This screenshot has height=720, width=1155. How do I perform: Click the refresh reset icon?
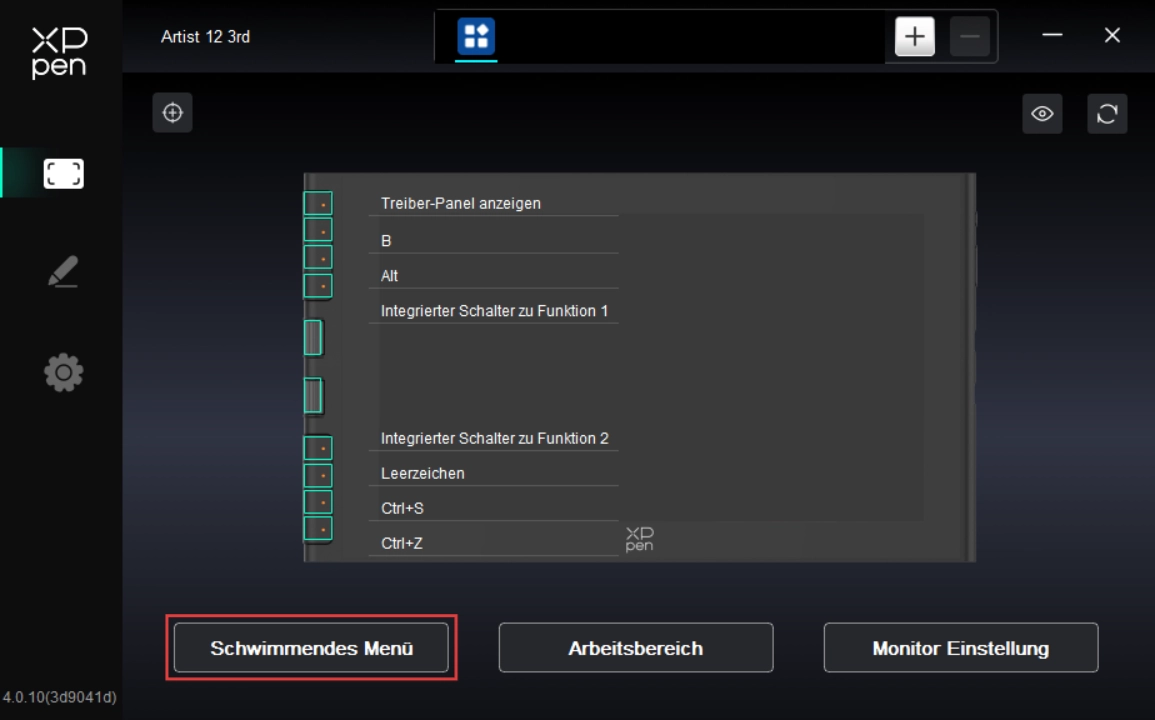click(1107, 114)
